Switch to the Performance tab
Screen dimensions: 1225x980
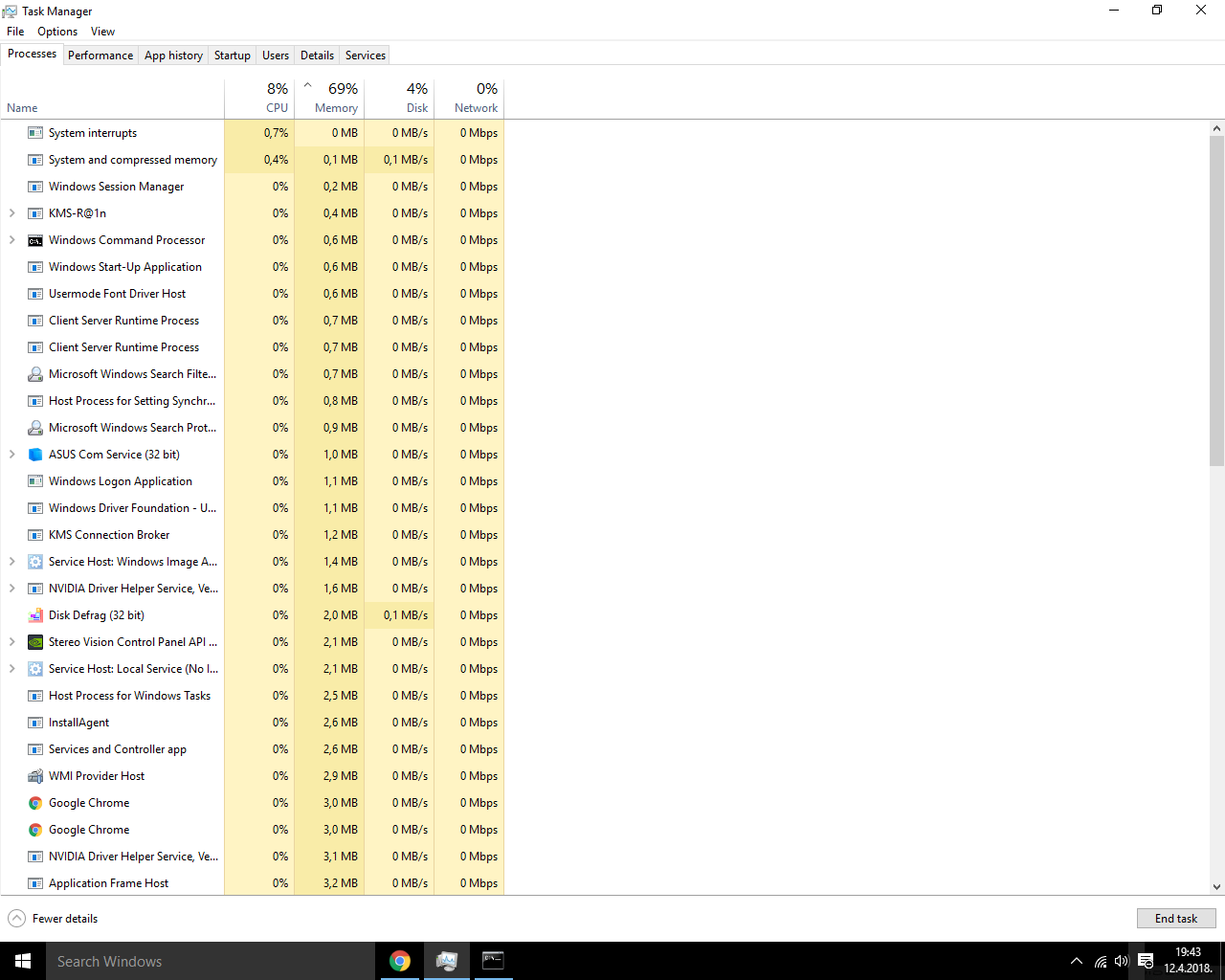coord(100,56)
